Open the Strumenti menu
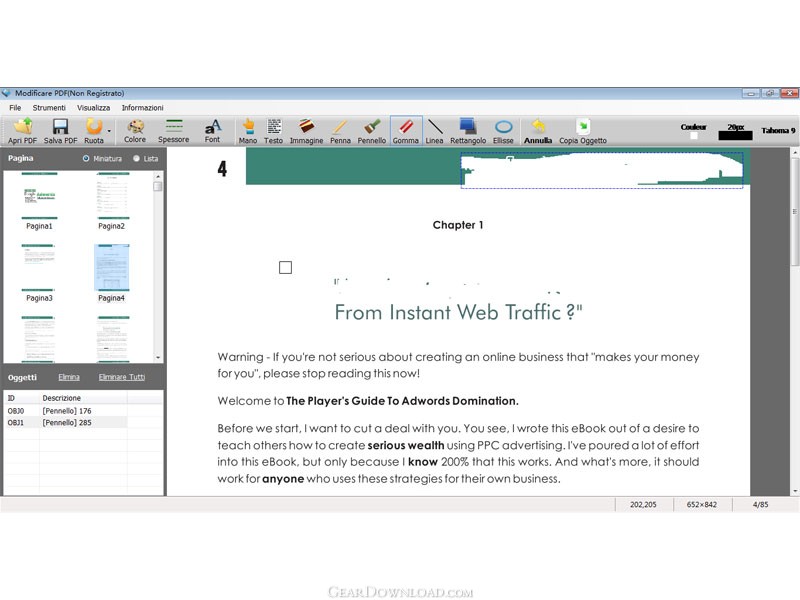 click(49, 108)
